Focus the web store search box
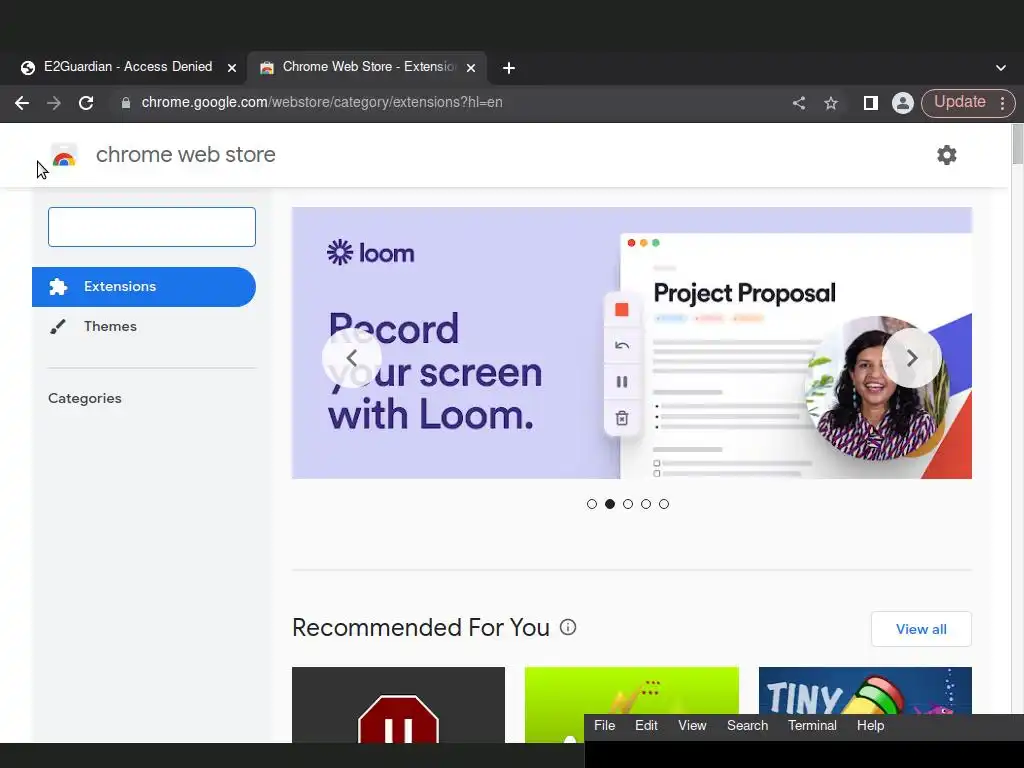This screenshot has width=1024, height=768. 152,227
